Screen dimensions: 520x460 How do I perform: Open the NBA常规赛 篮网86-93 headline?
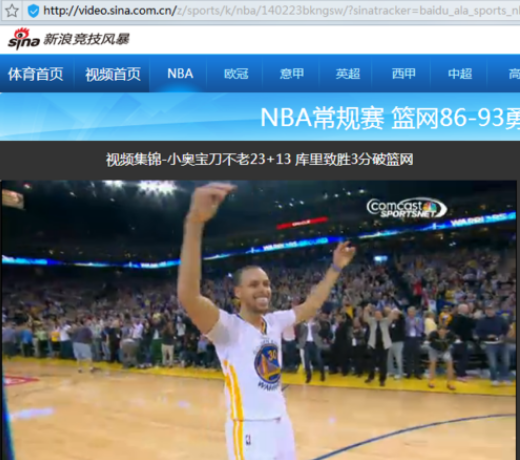point(390,118)
